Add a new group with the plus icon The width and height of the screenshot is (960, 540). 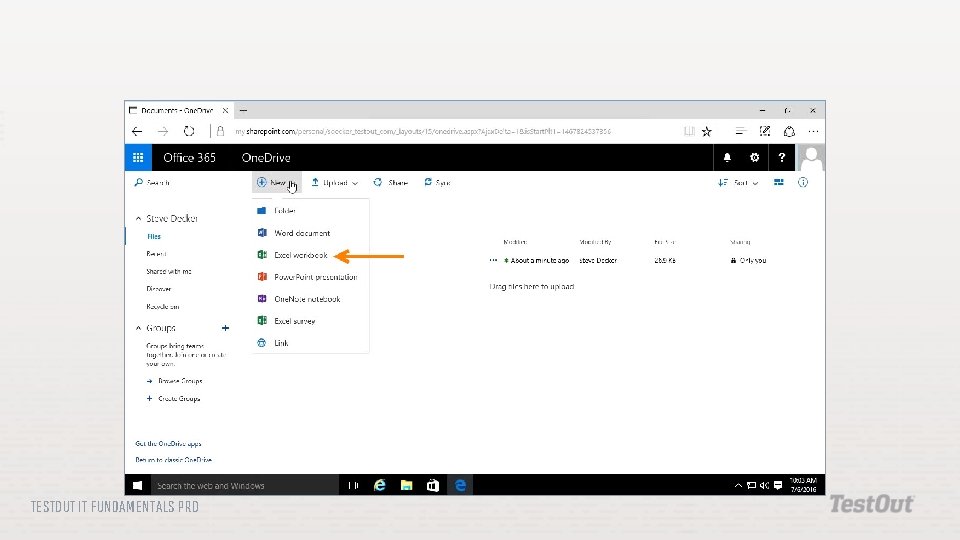point(225,328)
